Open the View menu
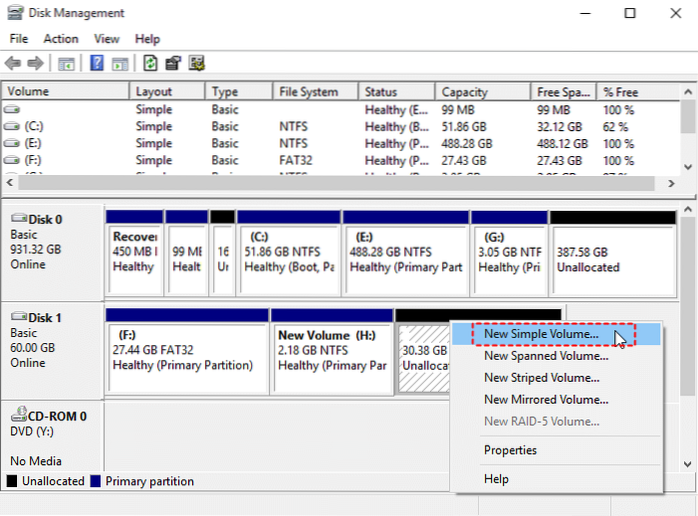This screenshot has width=698, height=516. coord(107,39)
